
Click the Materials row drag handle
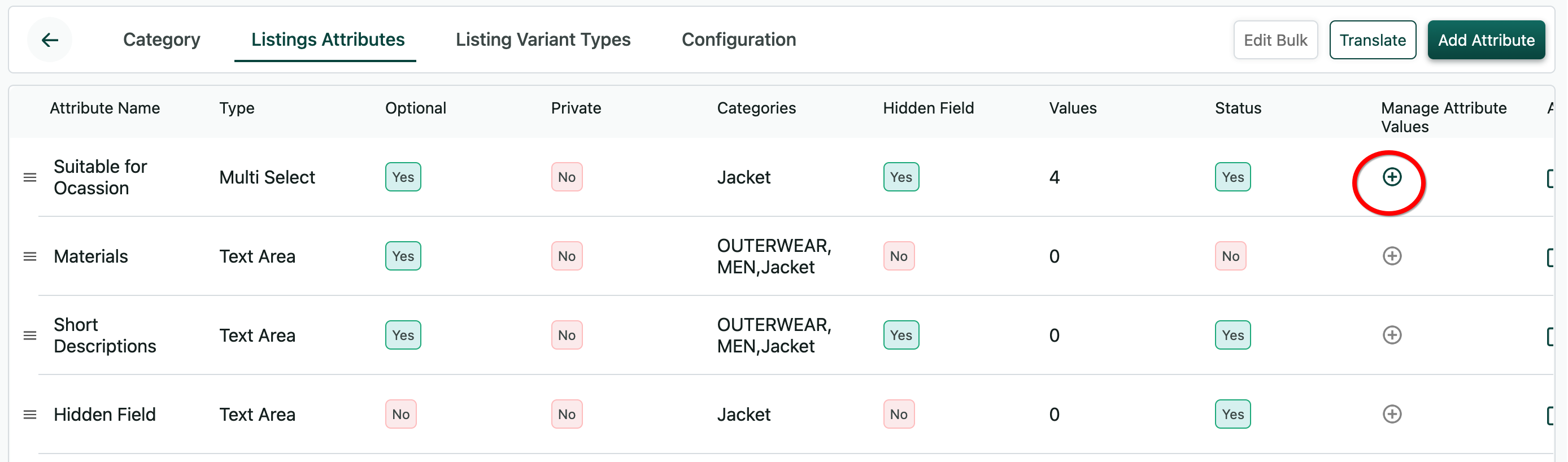[x=30, y=257]
